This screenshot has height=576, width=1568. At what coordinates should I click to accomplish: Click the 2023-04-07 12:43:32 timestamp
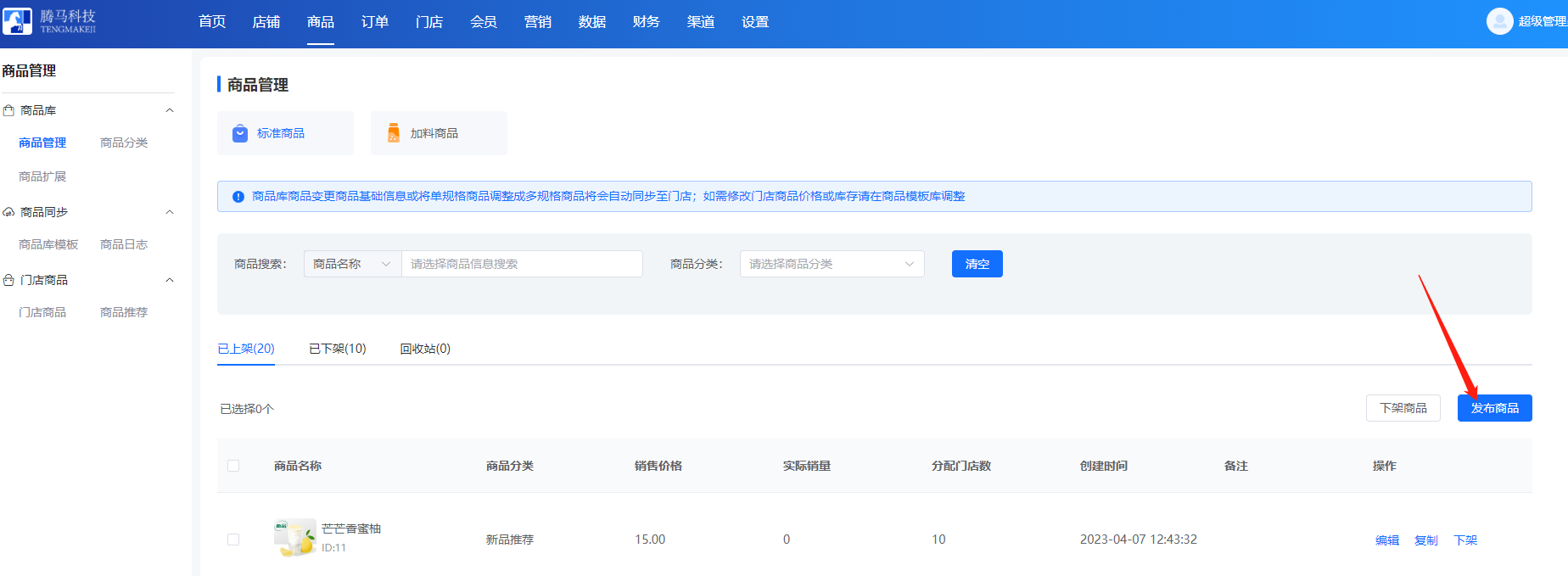pos(1139,540)
